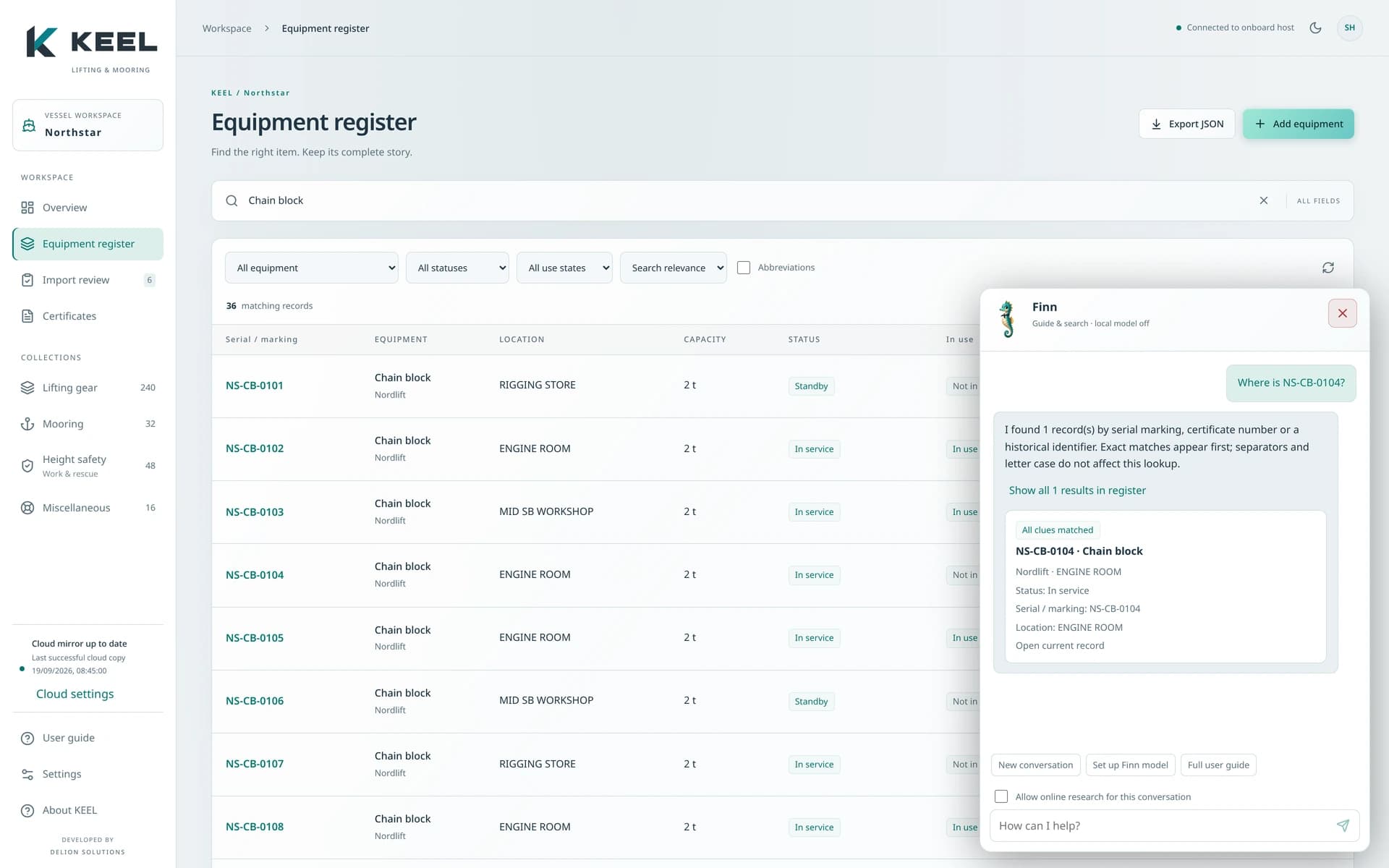
Task: Open Certificates section
Action: point(88,316)
